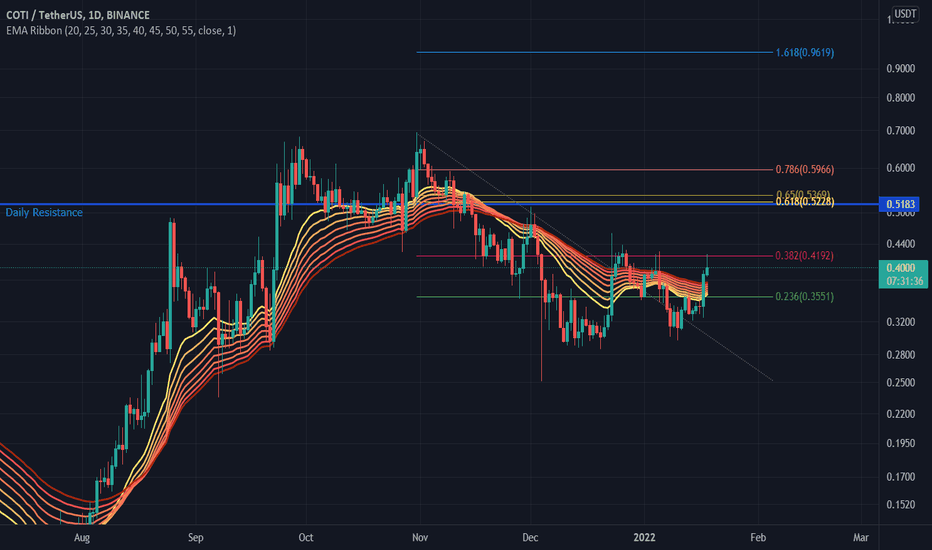932x550 pixels.
Task: Select the Daily Resistance line label
Action: pyautogui.click(x=44, y=212)
